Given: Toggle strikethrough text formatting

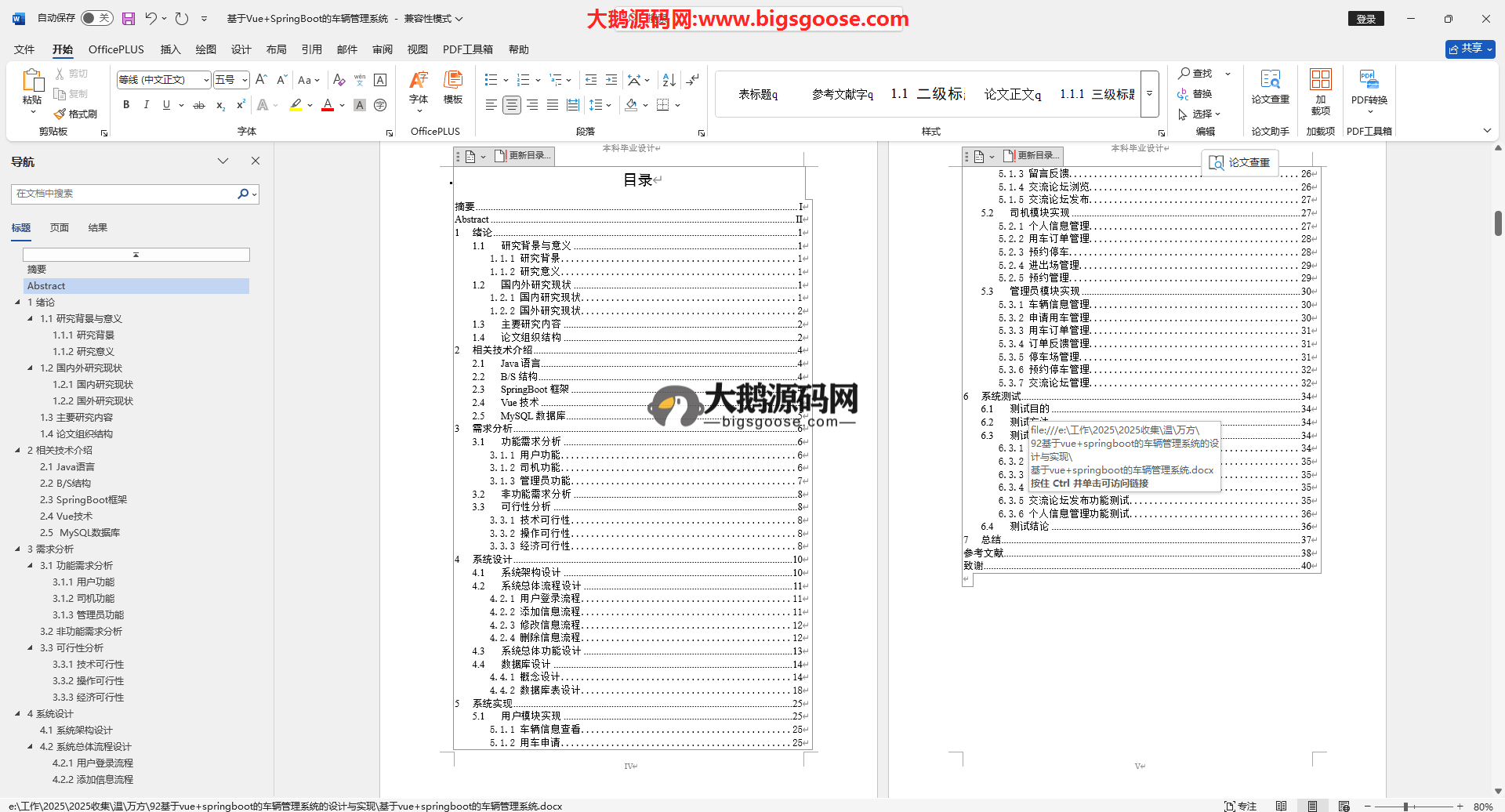Looking at the screenshot, I should pos(199,105).
